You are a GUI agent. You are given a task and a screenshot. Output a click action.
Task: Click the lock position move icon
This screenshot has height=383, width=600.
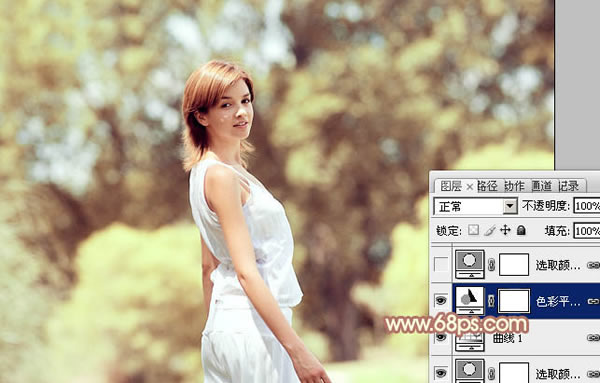[505, 230]
